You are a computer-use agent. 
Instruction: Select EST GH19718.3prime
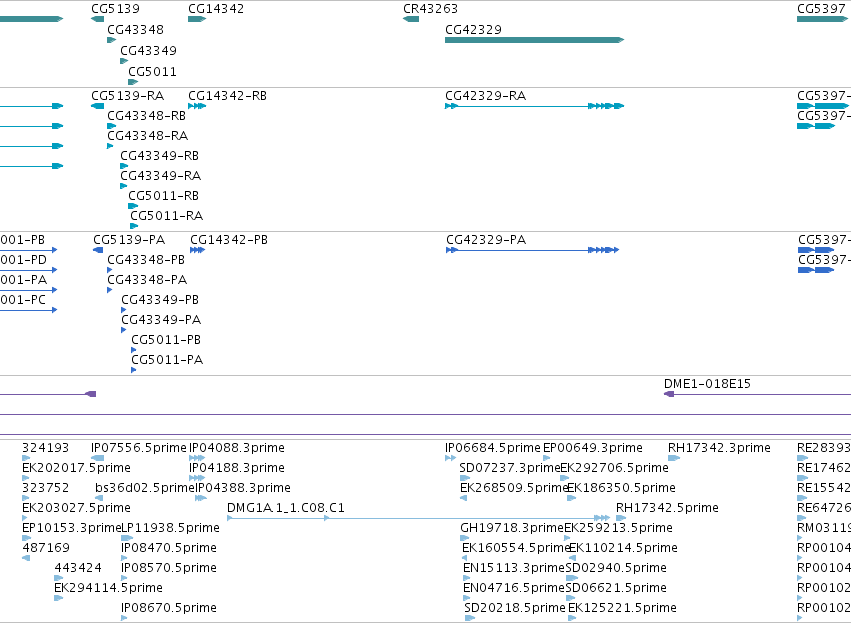(512, 528)
